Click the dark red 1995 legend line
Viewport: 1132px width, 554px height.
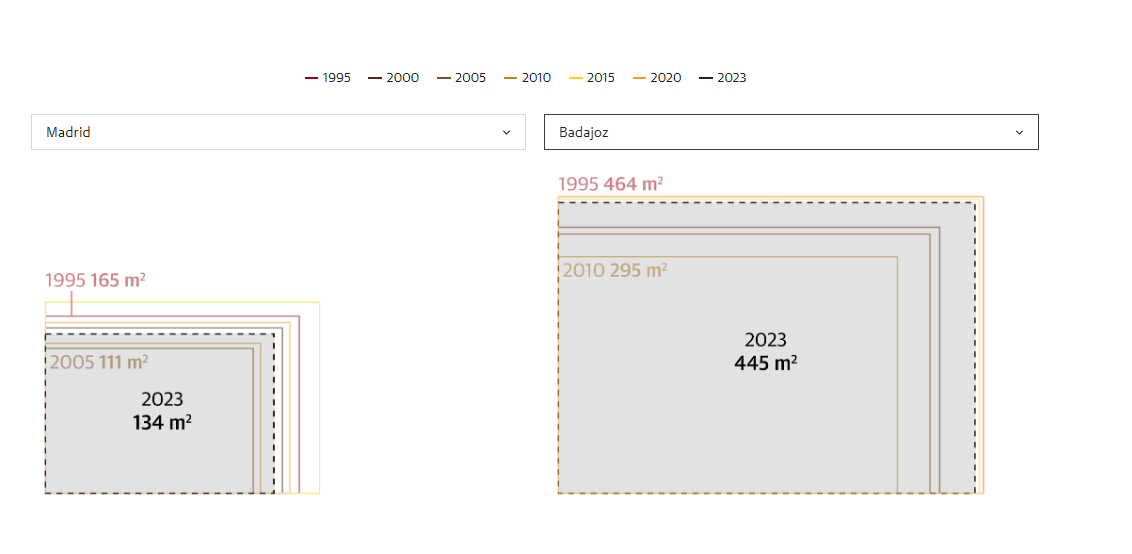311,78
